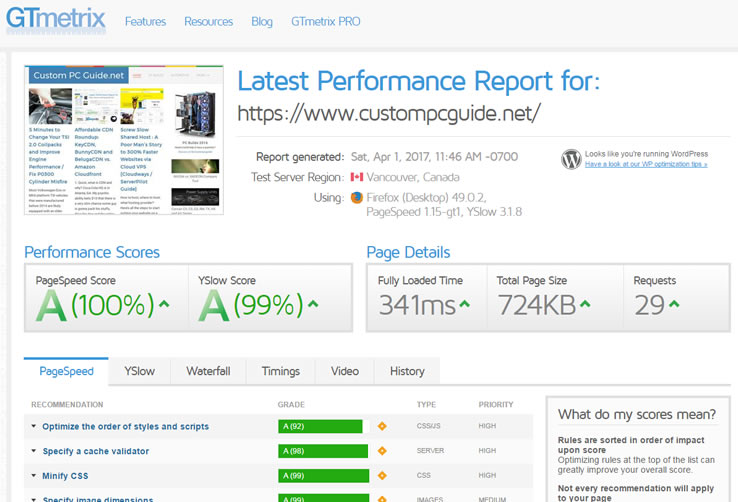Click the 341ms fully loaded time value
The image size is (738, 502).
click(x=417, y=305)
